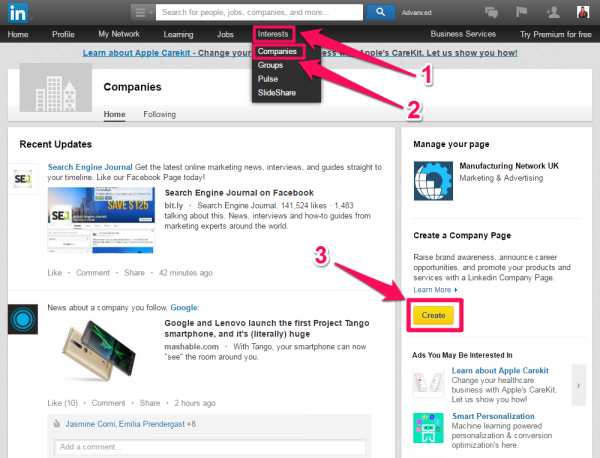Open the search category dropdown menu
Viewport: 600px width, 458px height.
pos(143,12)
